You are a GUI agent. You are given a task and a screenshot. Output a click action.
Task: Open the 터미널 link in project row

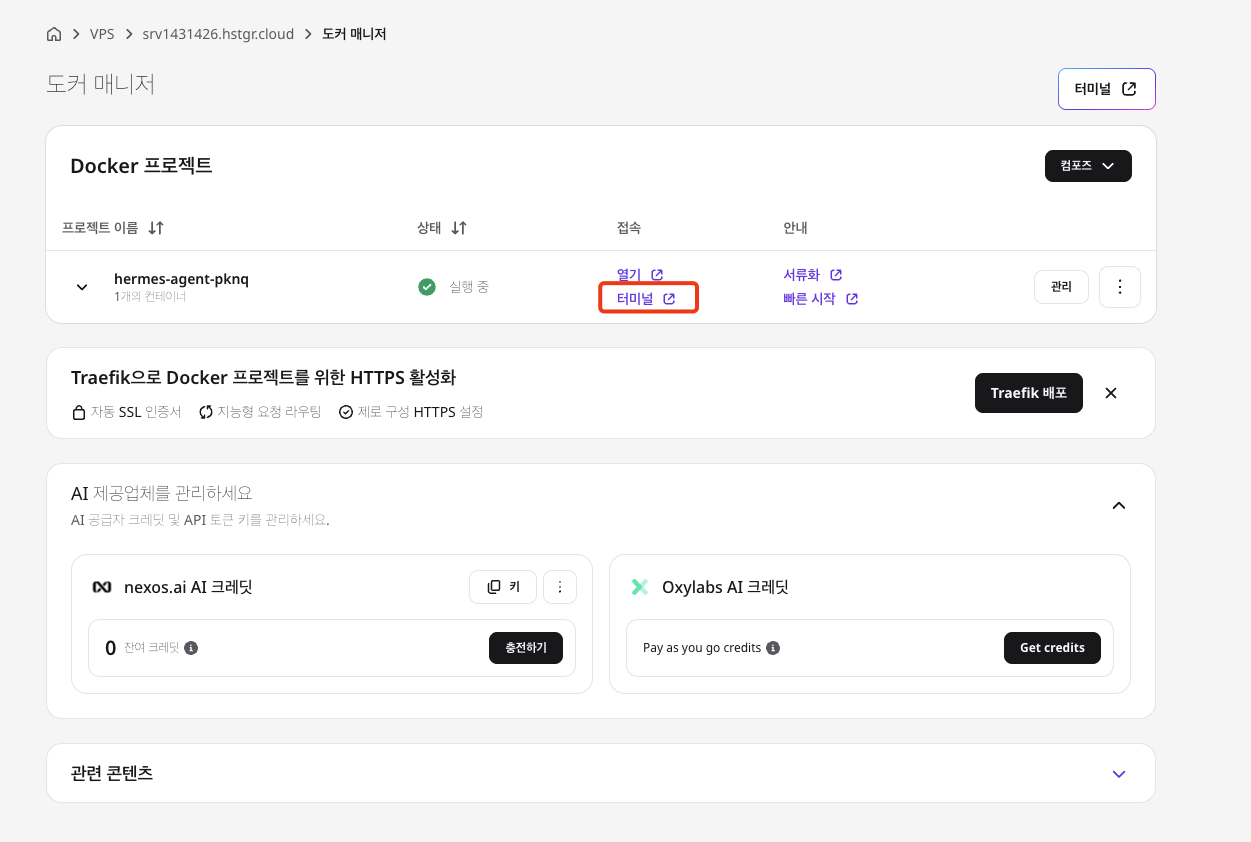646,298
